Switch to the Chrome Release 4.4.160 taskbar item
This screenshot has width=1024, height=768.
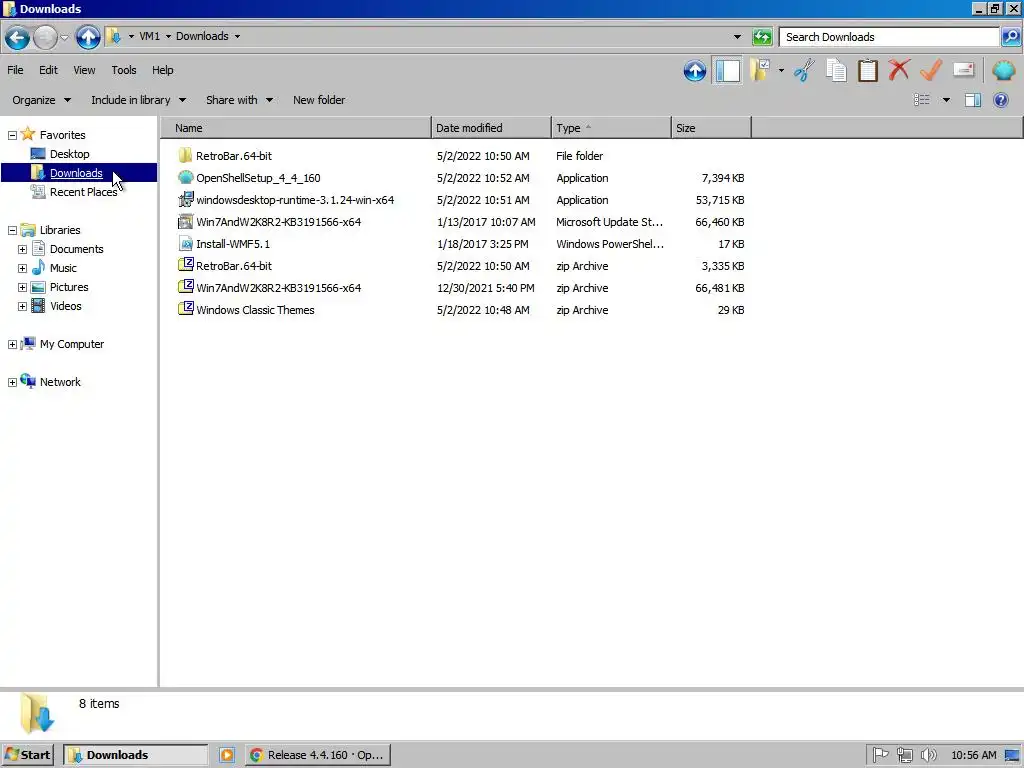pyautogui.click(x=318, y=755)
